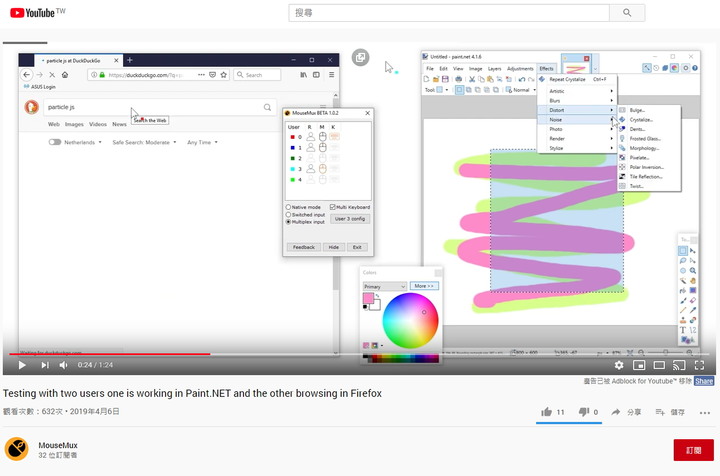720x476 pixels.
Task: Open the Any Time dropdown
Action: coord(202,142)
